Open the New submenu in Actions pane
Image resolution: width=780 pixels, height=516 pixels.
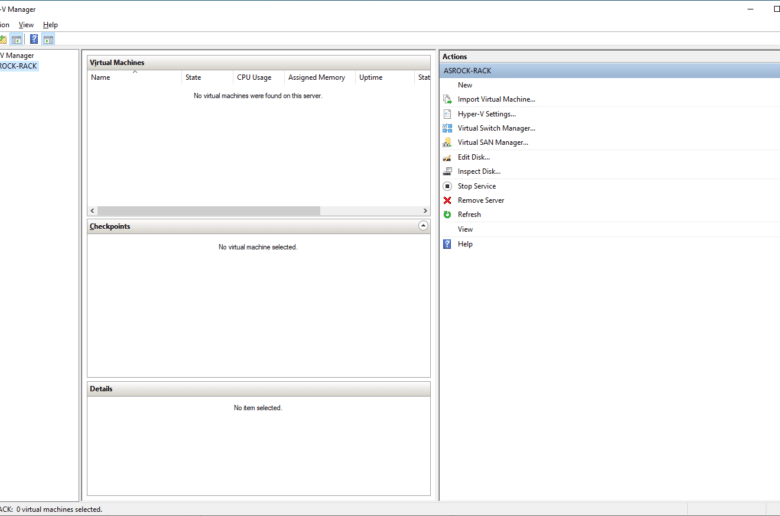465,85
